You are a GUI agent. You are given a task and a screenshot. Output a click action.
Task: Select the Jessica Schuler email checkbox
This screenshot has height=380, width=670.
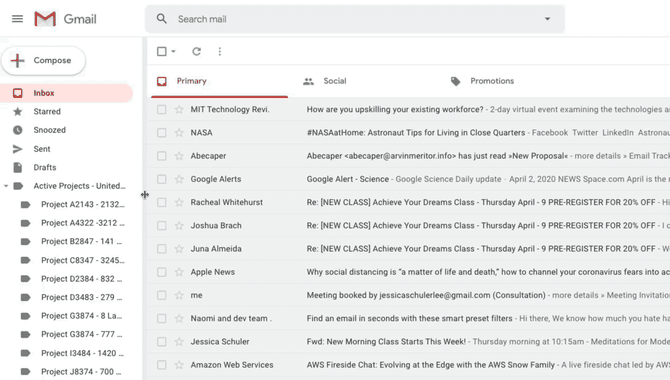click(162, 342)
